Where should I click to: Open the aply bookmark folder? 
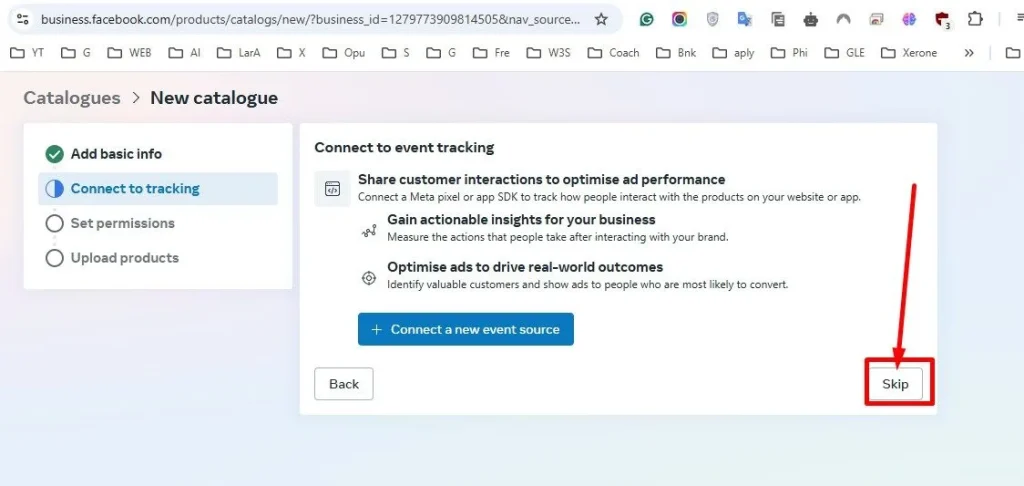tap(734, 53)
